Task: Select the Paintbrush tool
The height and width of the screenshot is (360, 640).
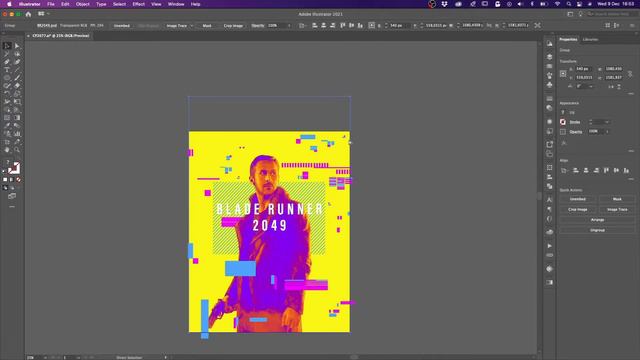Action: (x=17, y=78)
